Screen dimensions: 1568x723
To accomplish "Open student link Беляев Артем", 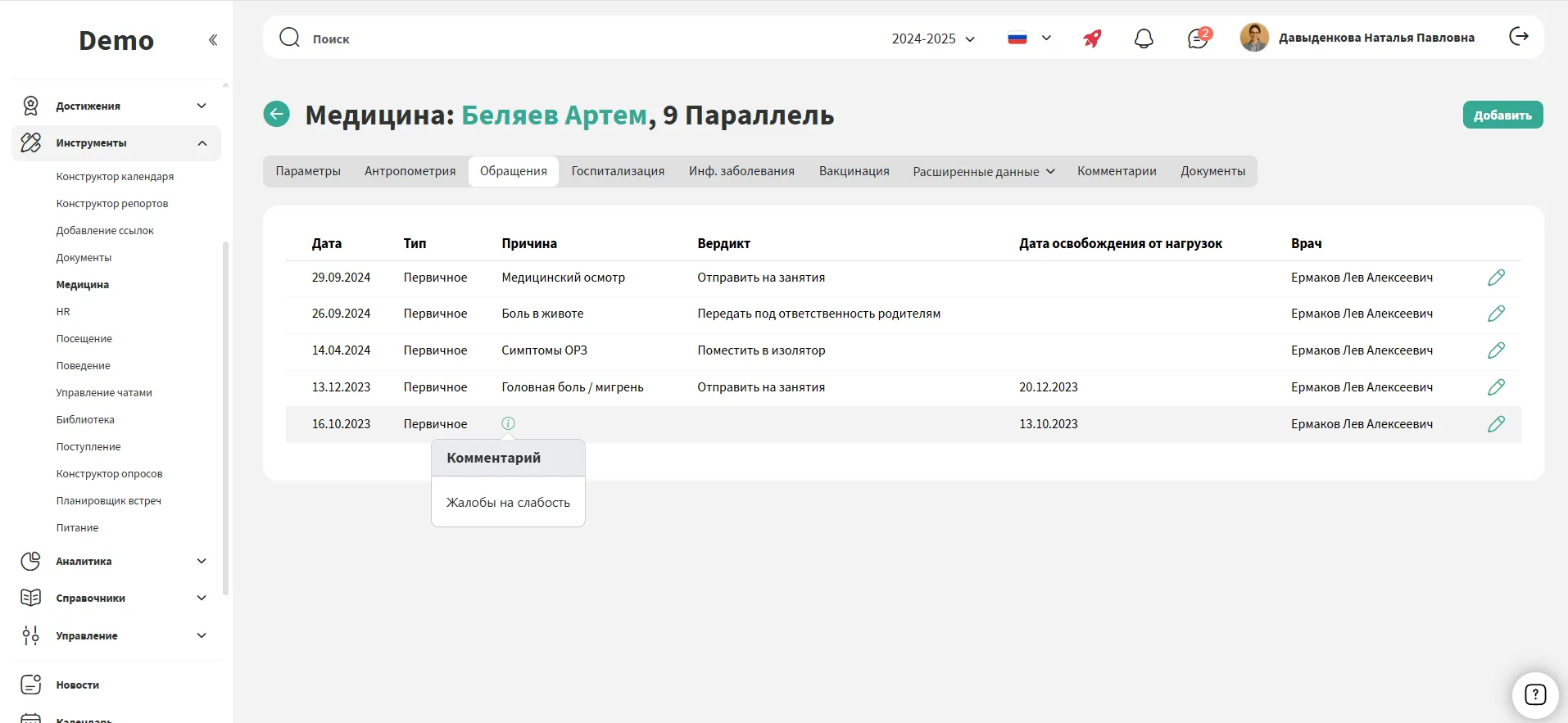I will point(554,115).
